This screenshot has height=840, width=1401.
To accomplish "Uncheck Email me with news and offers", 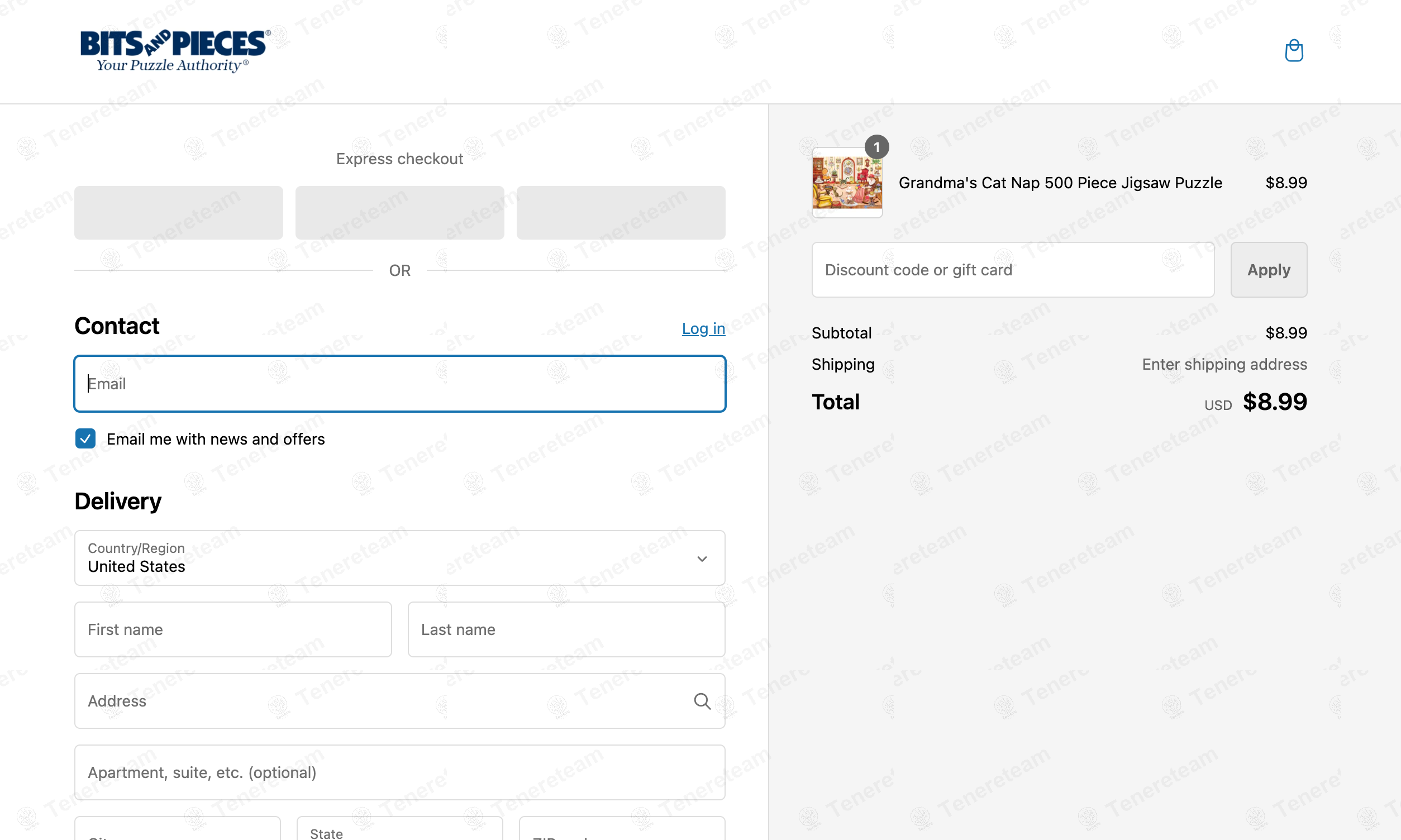I will tap(85, 438).
